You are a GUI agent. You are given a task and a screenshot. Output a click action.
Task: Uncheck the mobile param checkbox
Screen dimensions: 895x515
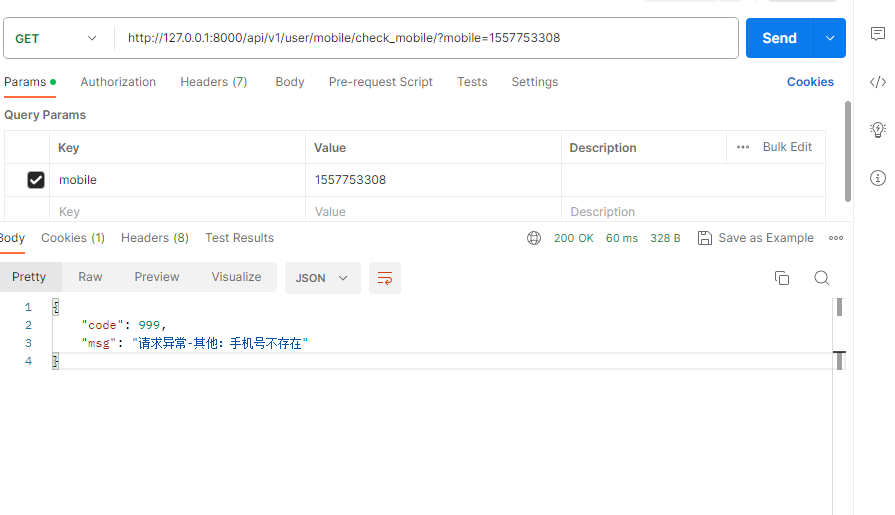tap(35, 180)
